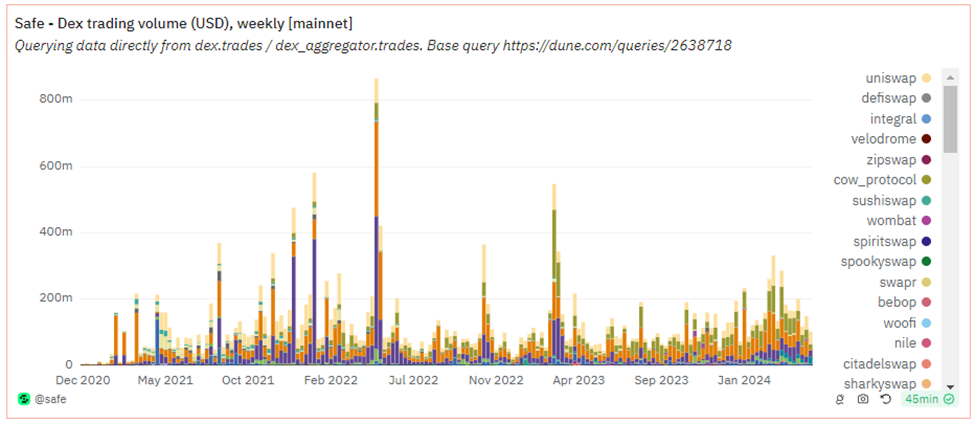Click the May 2021 x-axis label
The width and height of the screenshot is (975, 423).
(165, 379)
